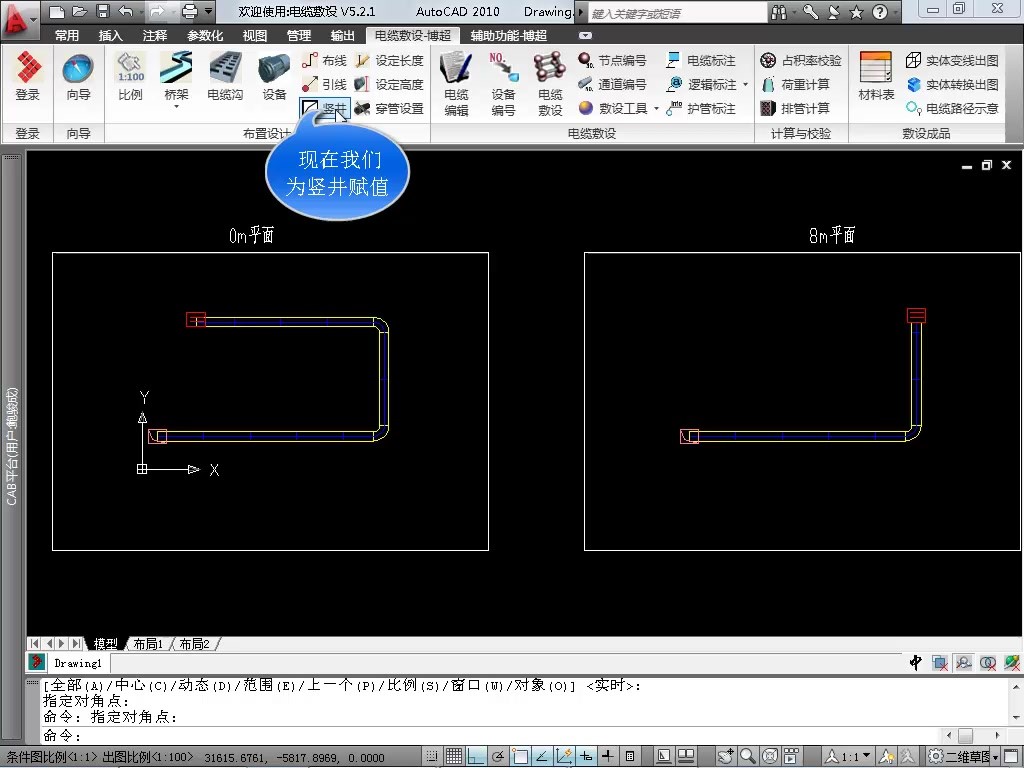Image resolution: width=1024 pixels, height=768 pixels.
Task: Open the SteeringWheel from status bar
Action: click(770, 757)
